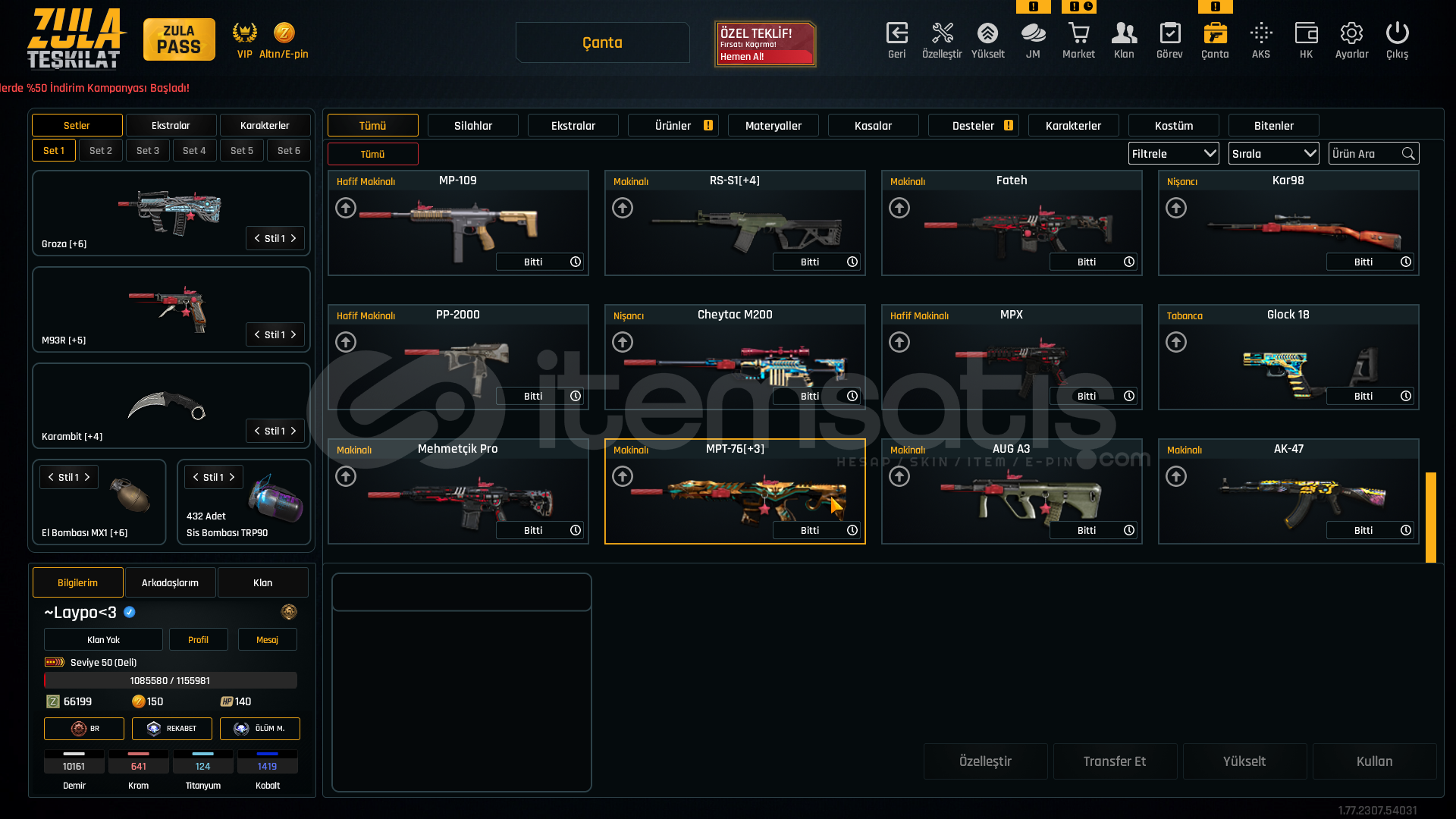Click clock icon on Glock 18 card
This screenshot has width=1456, height=819.
click(1406, 396)
